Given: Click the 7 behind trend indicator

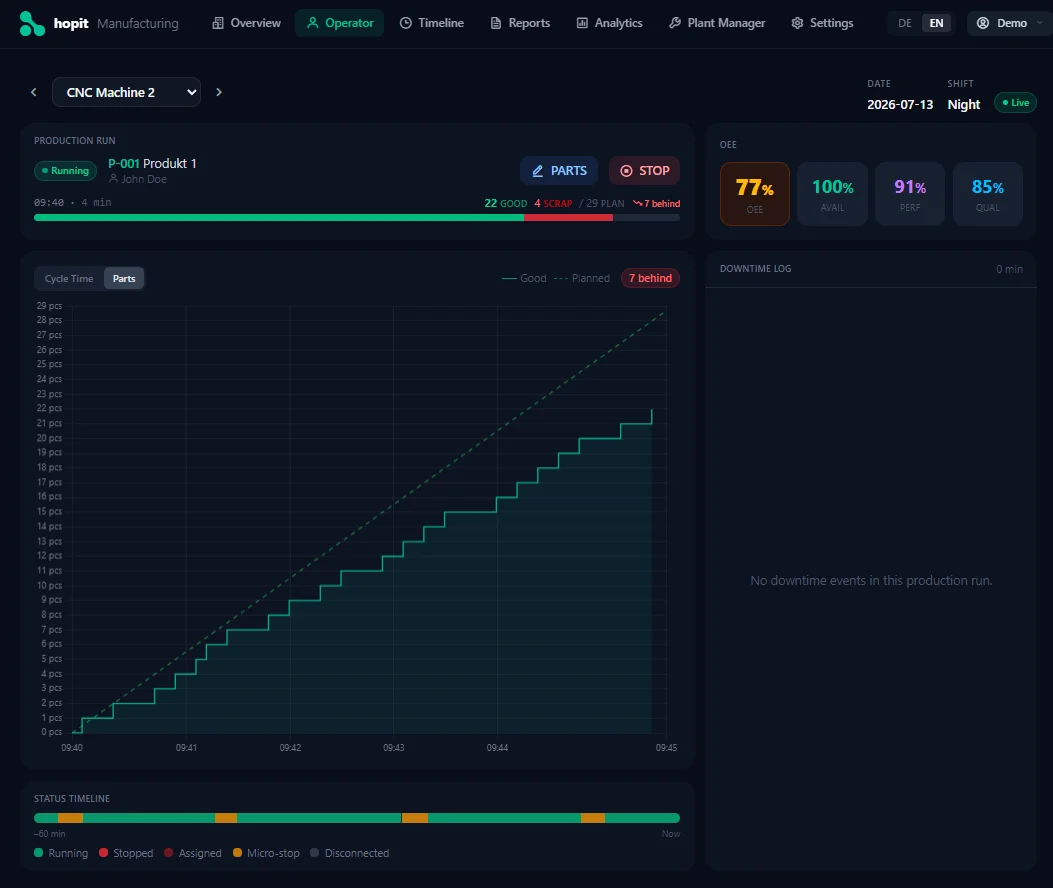Looking at the screenshot, I should (x=656, y=203).
